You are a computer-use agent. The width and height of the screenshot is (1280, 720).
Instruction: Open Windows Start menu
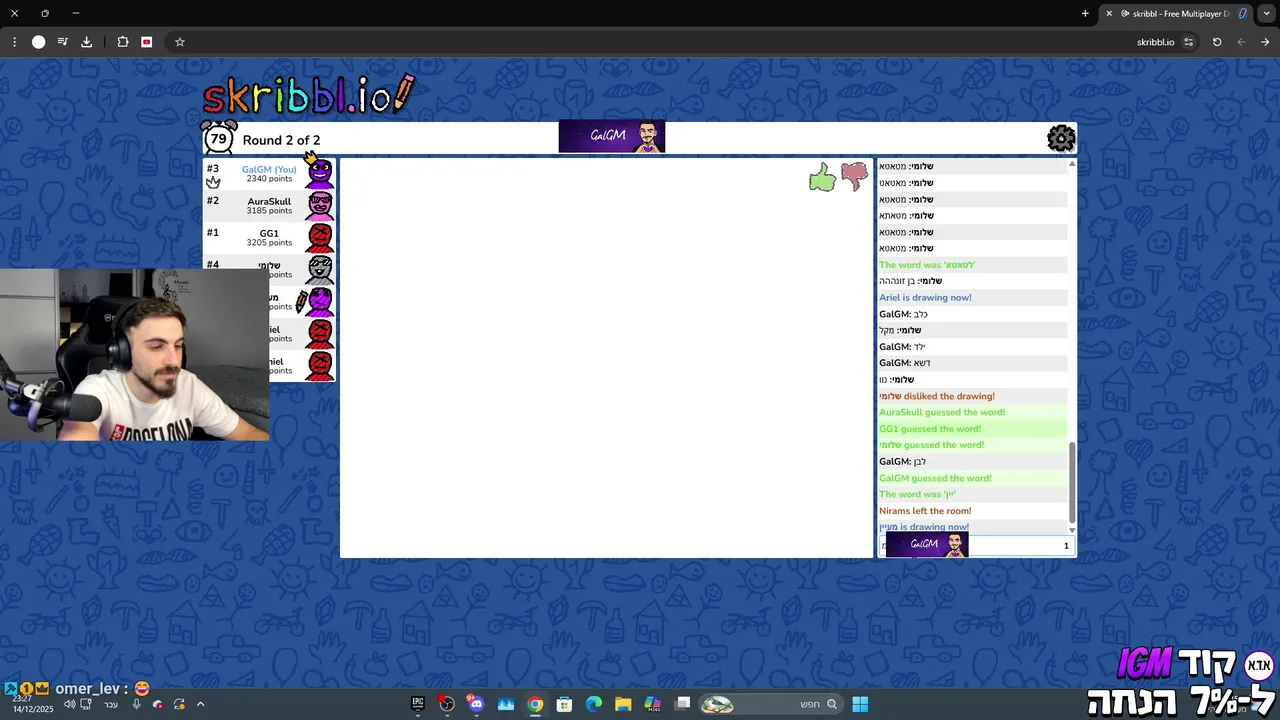(x=860, y=704)
